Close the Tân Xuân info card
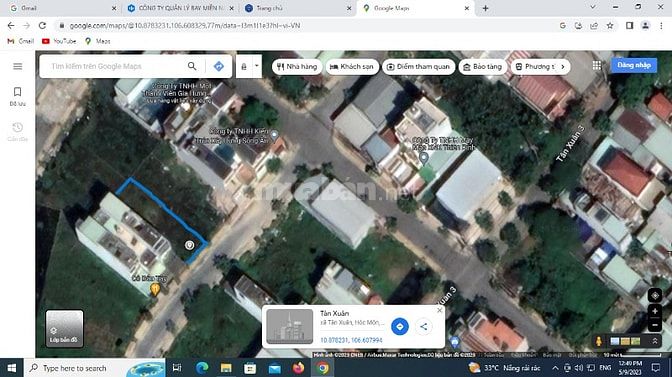Screen dimensions: 672x377 click(439, 310)
